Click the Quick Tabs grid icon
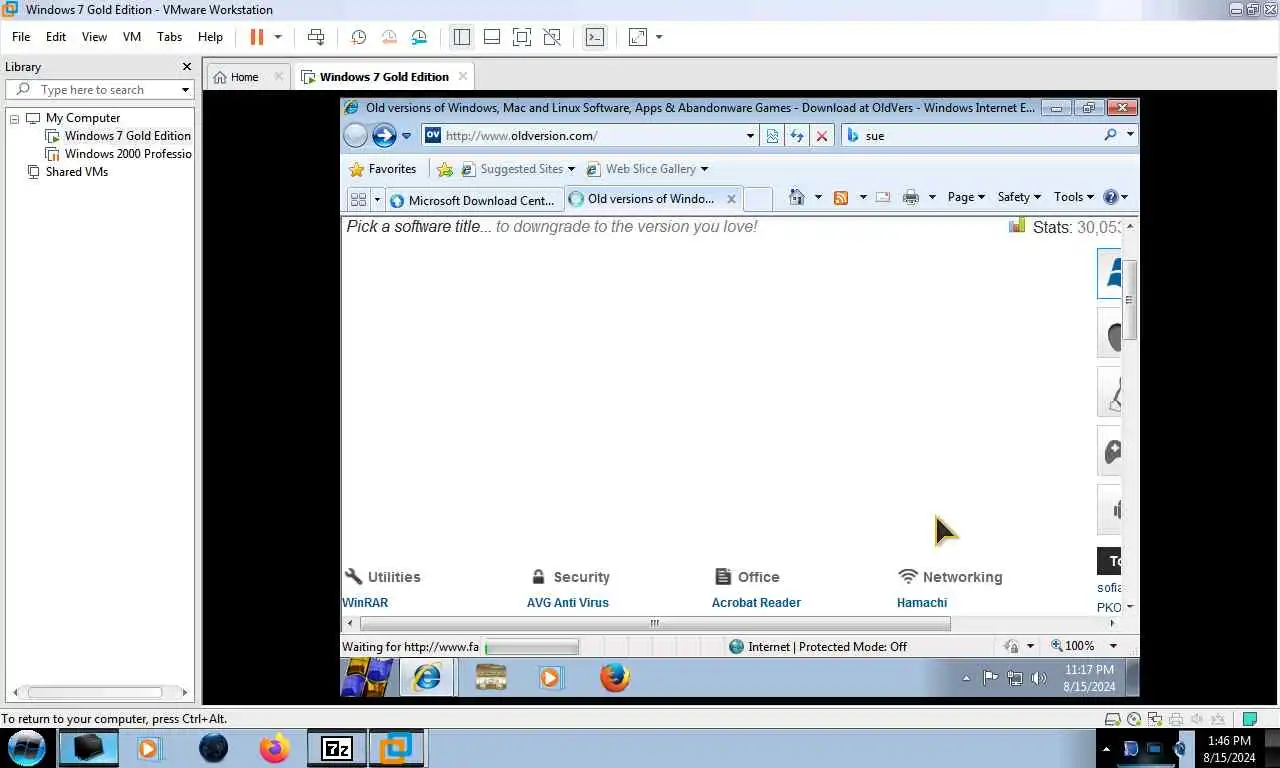This screenshot has height=768, width=1280. pos(358,200)
